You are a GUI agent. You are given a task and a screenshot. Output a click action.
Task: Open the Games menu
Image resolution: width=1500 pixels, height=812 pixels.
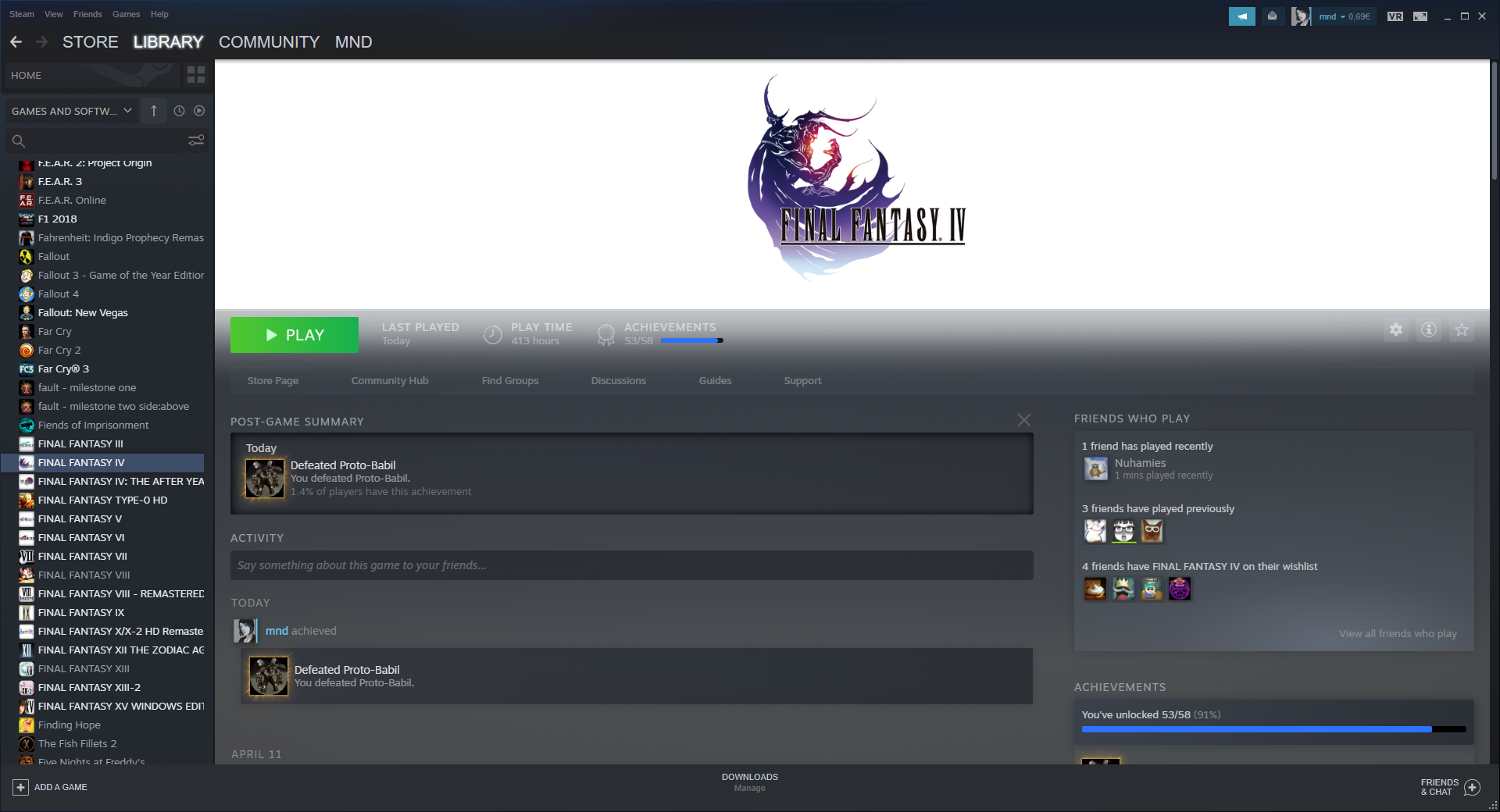[x=126, y=14]
